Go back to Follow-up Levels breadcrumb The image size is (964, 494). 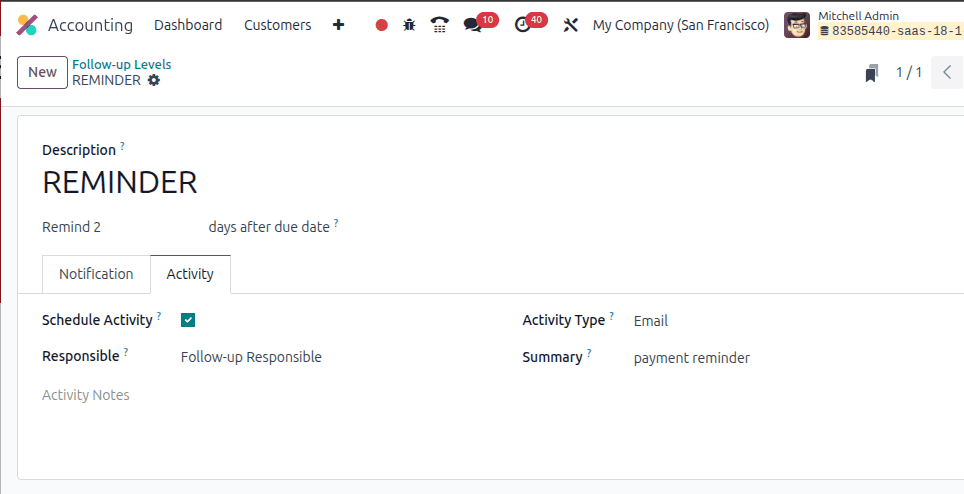pyautogui.click(x=122, y=65)
